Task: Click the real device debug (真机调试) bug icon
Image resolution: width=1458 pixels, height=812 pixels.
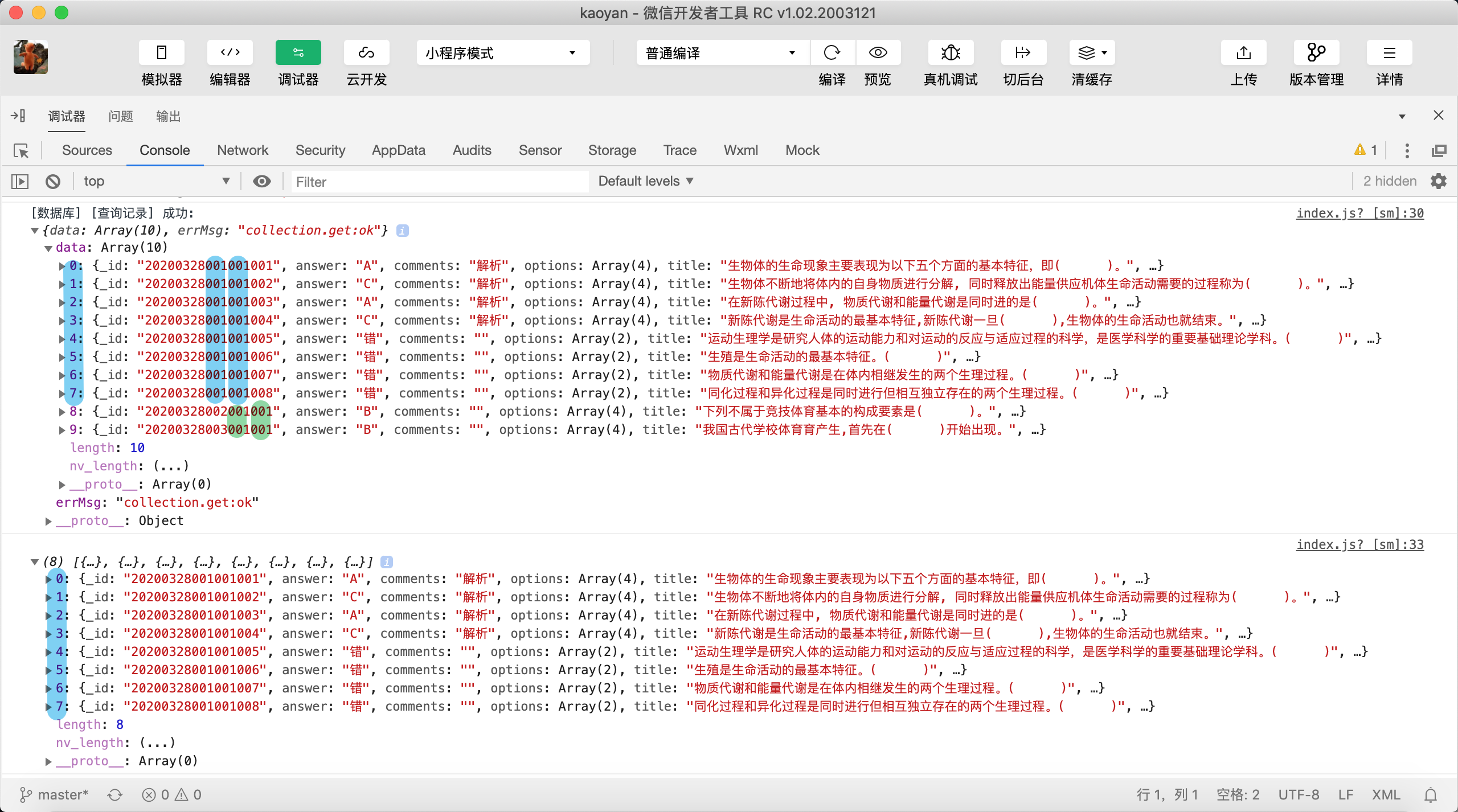Action: point(950,53)
